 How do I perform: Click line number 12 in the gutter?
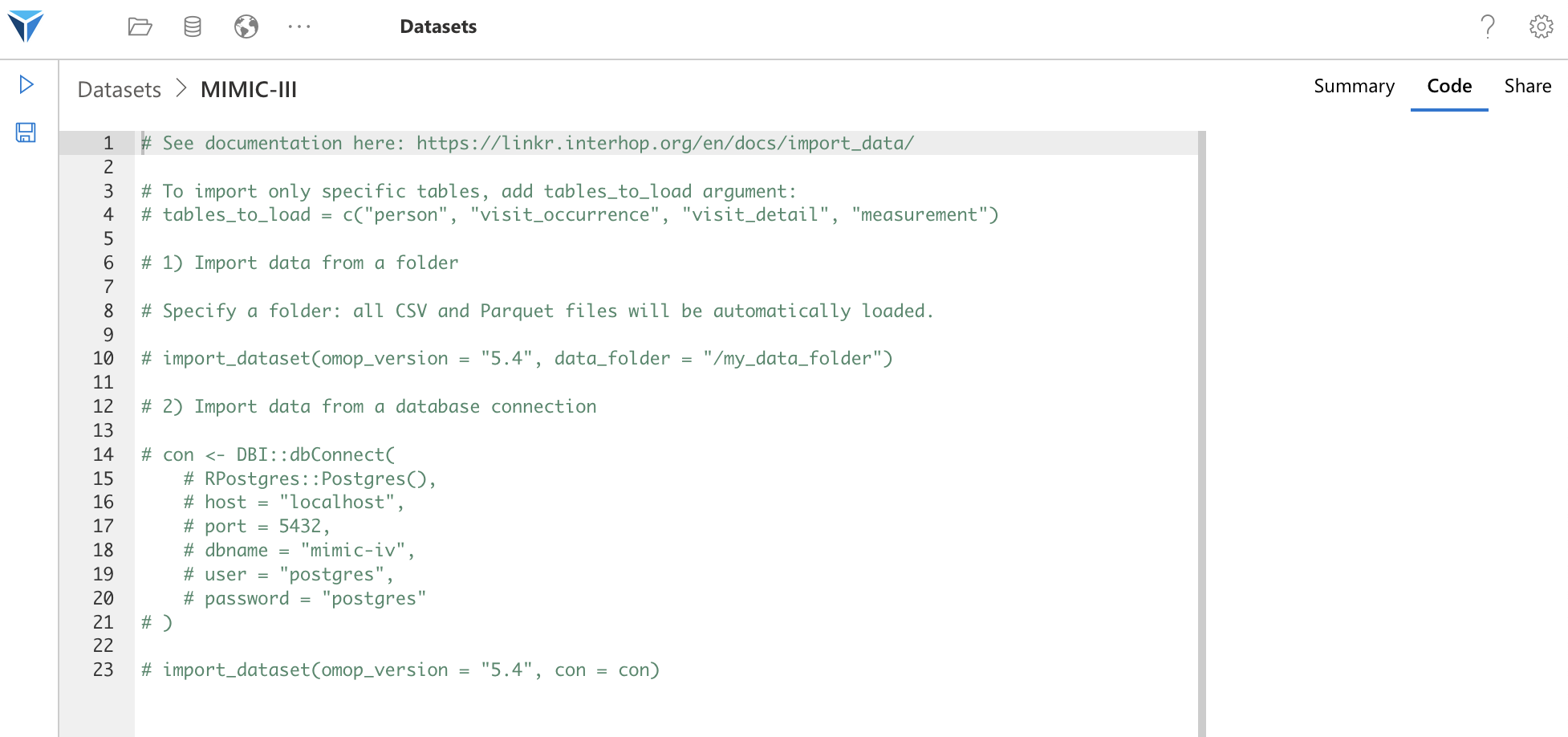coord(103,406)
